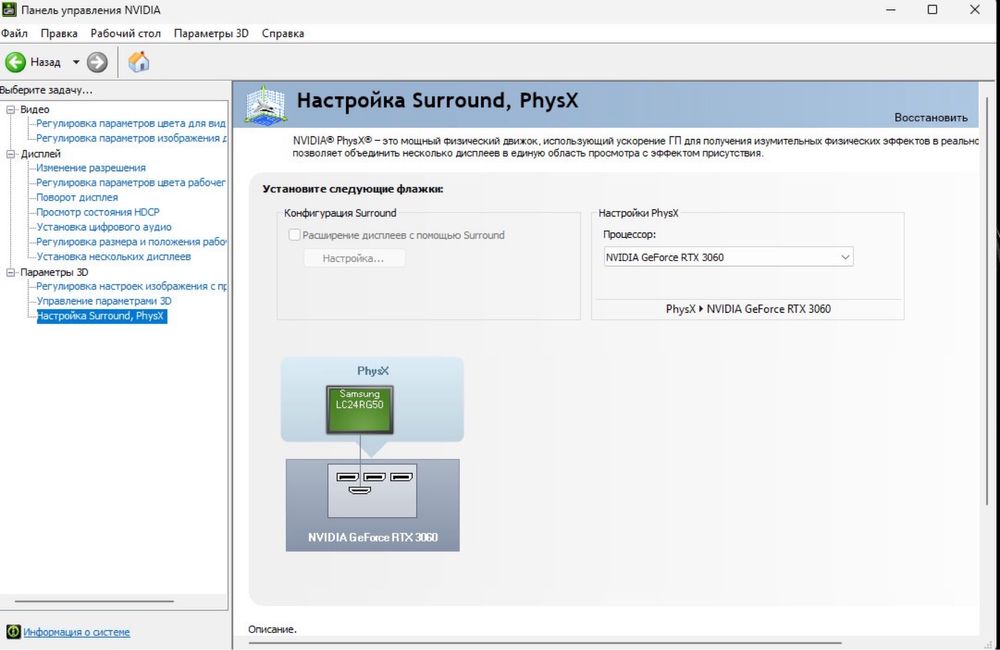Click the Настройка... button
Viewport: 1000px width, 650px height.
pyautogui.click(x=353, y=258)
